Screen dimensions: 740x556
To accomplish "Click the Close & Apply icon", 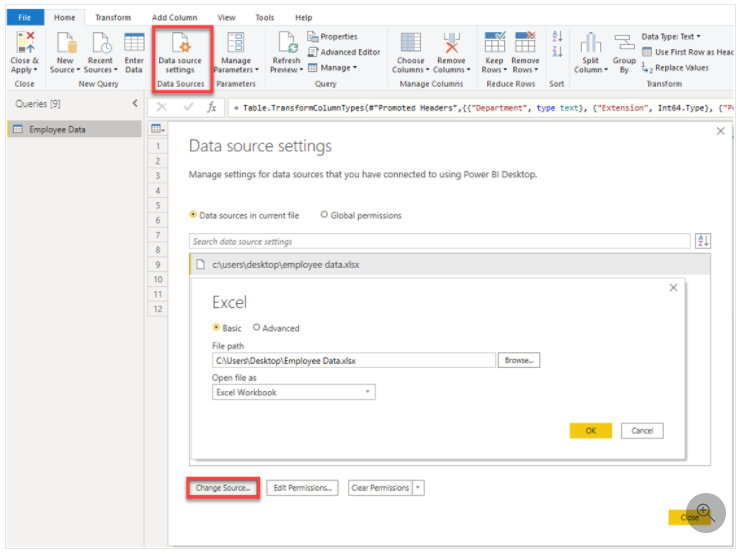I will pyautogui.click(x=25, y=42).
